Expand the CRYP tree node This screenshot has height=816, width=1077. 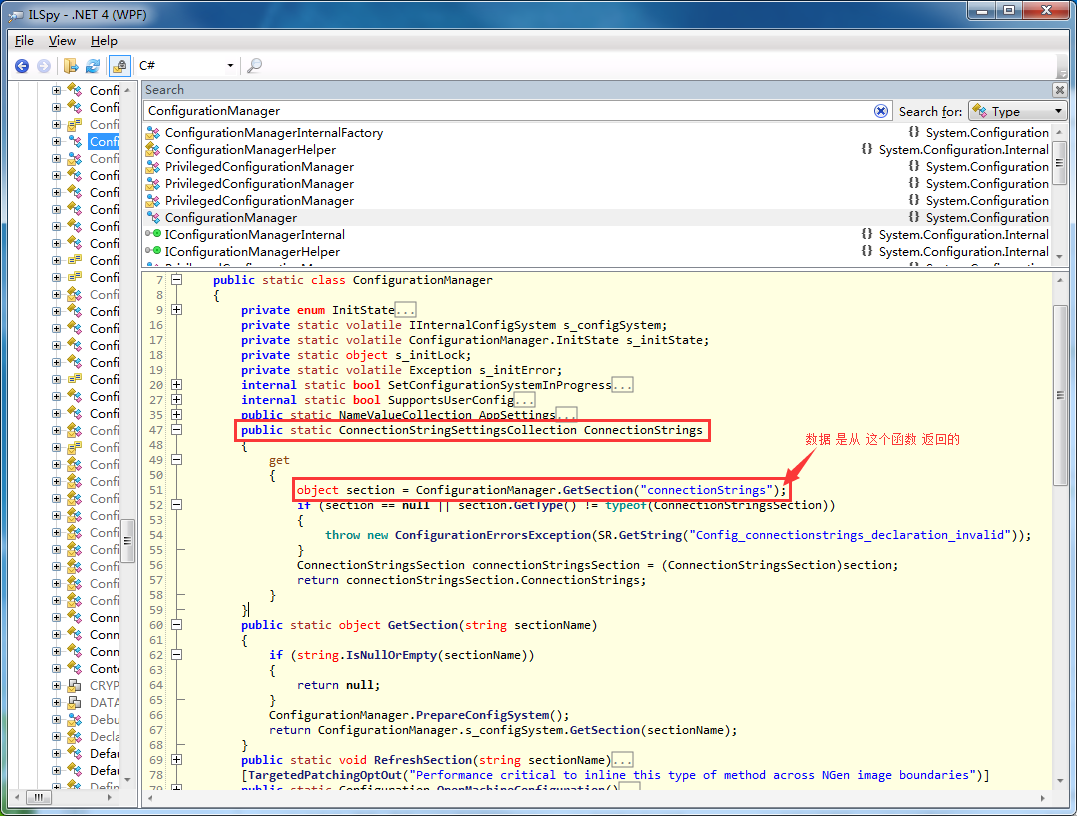[x=56, y=685]
